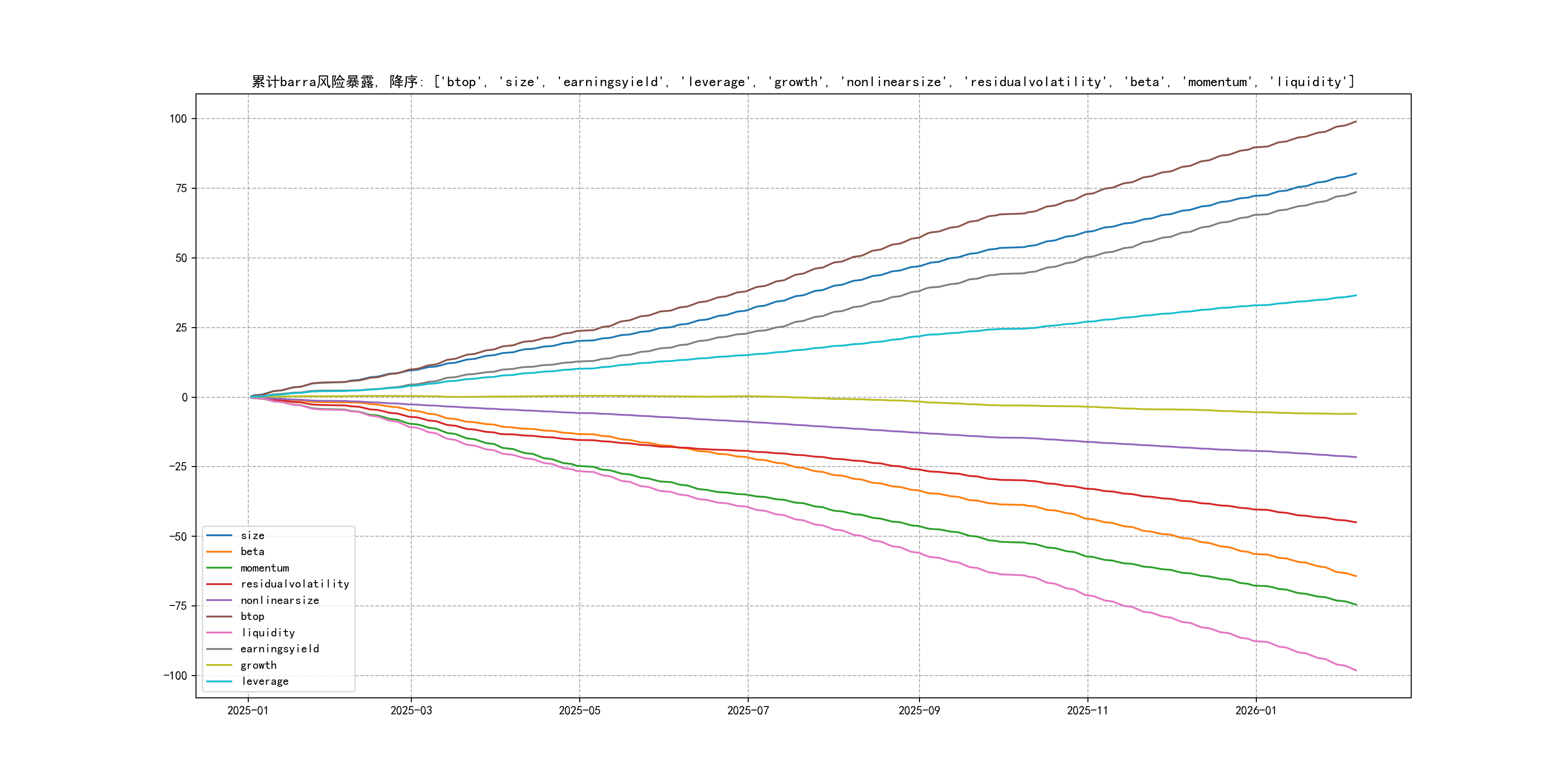Image resolution: width=1568 pixels, height=784 pixels.
Task: Click the 2026-01 x-axis tick label
Action: tap(1256, 710)
